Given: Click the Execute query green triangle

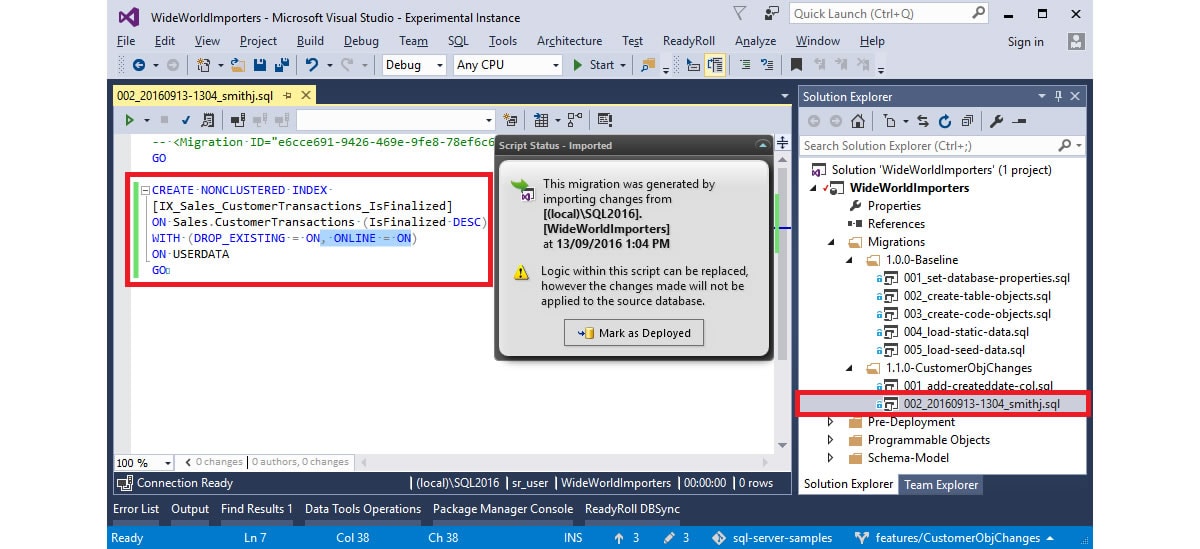Looking at the screenshot, I should coord(129,120).
